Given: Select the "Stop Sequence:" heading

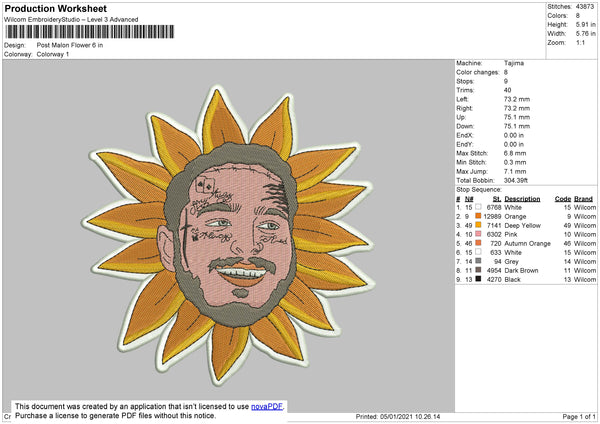Looking at the screenshot, I should (x=479, y=190).
